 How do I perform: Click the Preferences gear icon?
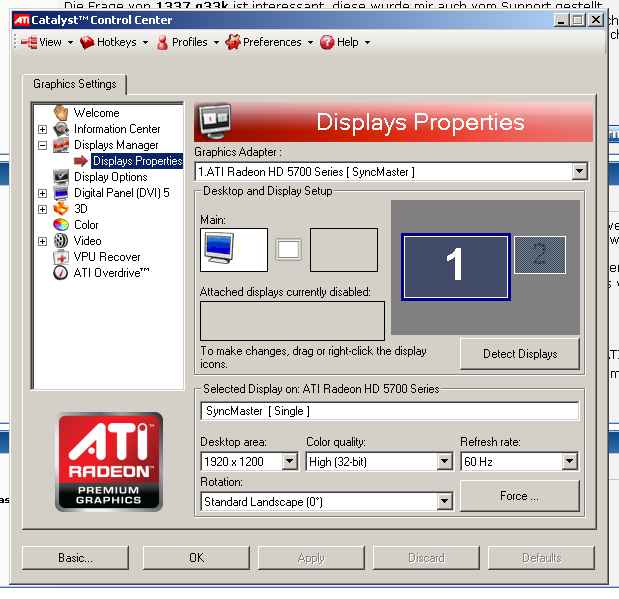[233, 42]
